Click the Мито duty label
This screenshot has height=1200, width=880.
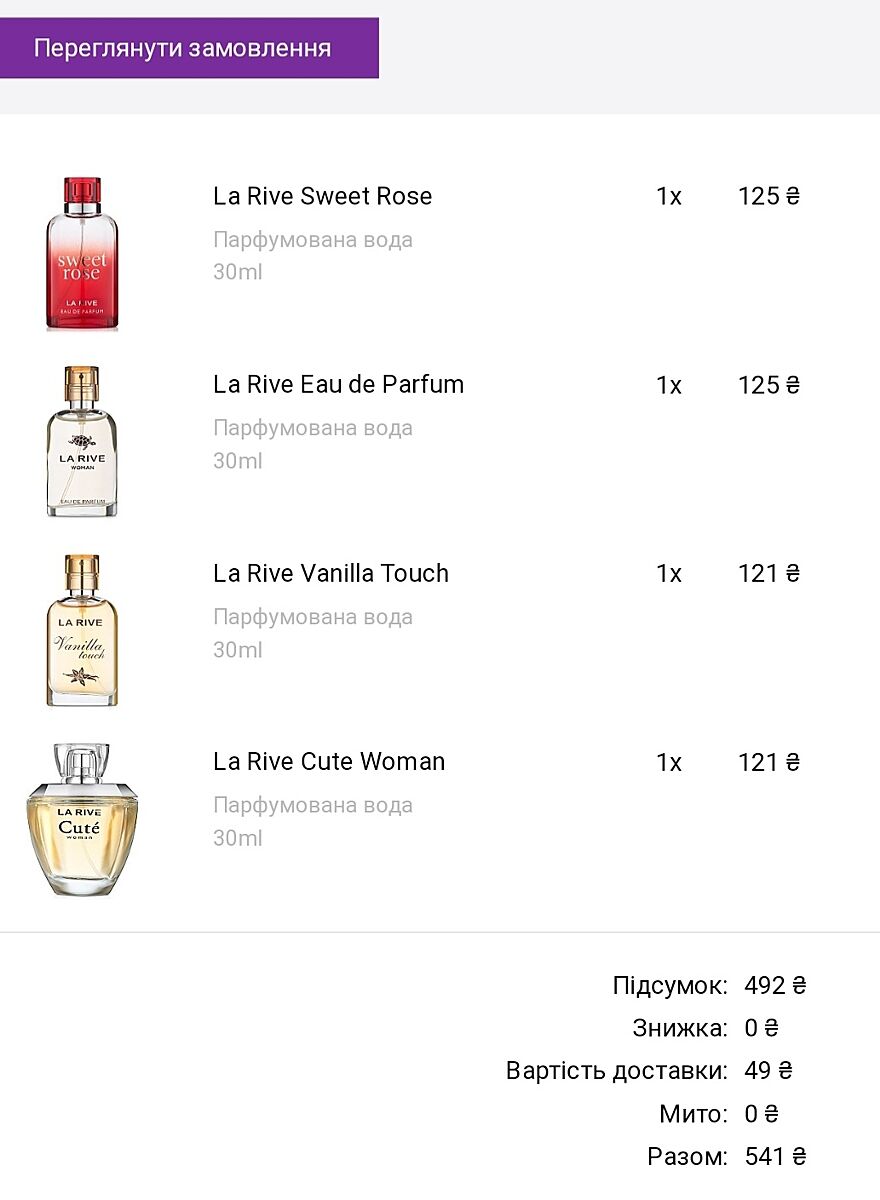click(693, 1114)
